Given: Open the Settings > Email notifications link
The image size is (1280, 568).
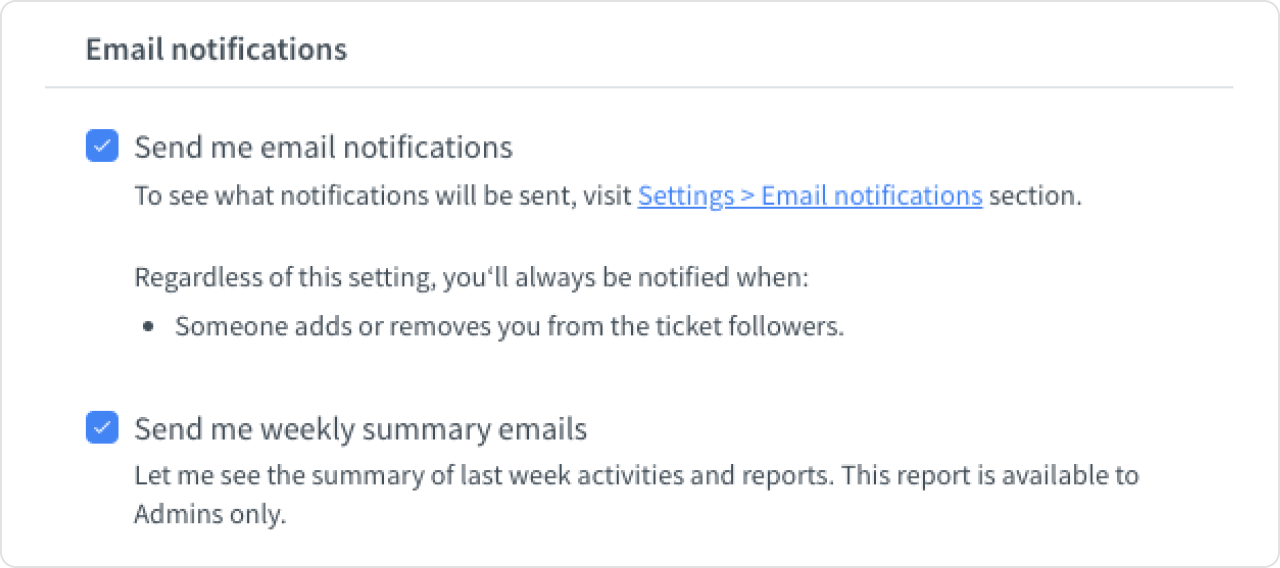Looking at the screenshot, I should point(809,196).
